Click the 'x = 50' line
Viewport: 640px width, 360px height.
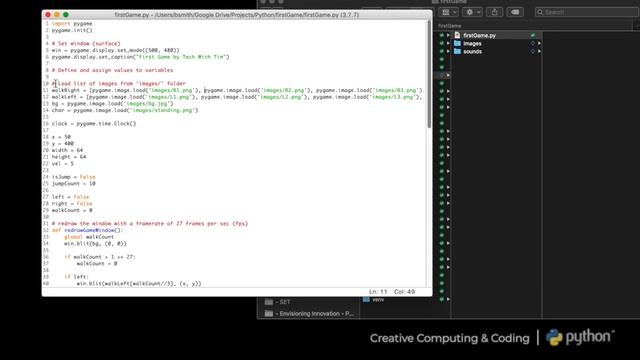point(61,137)
